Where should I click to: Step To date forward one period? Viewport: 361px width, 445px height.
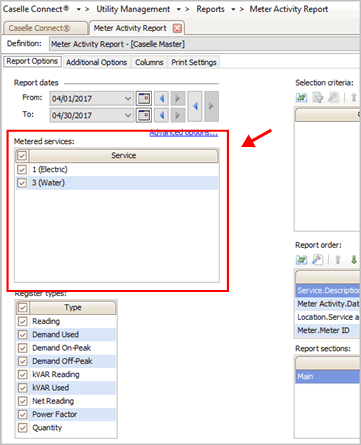click(178, 115)
